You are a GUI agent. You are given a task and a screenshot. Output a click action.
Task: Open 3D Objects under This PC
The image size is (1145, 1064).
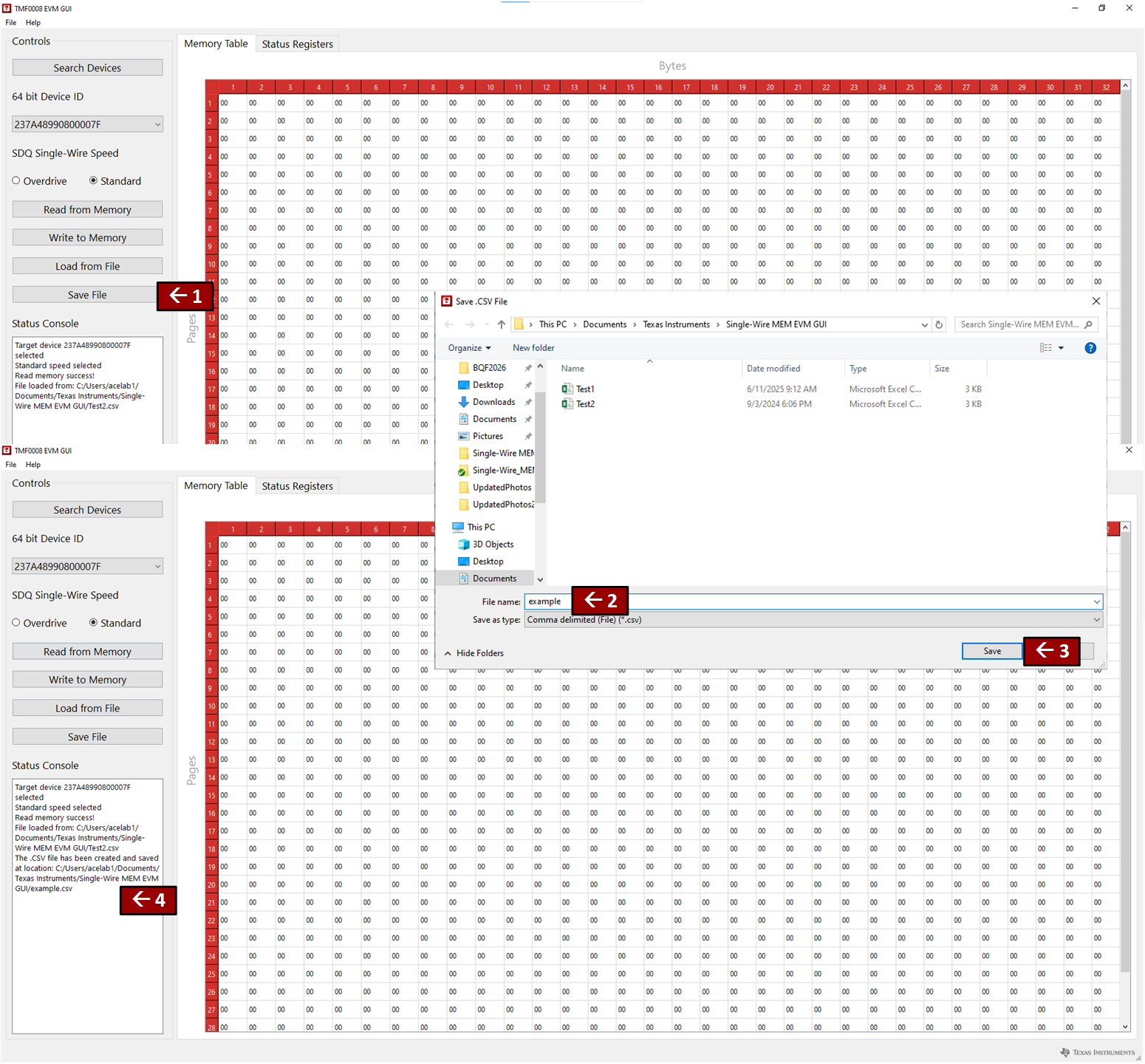coord(493,545)
